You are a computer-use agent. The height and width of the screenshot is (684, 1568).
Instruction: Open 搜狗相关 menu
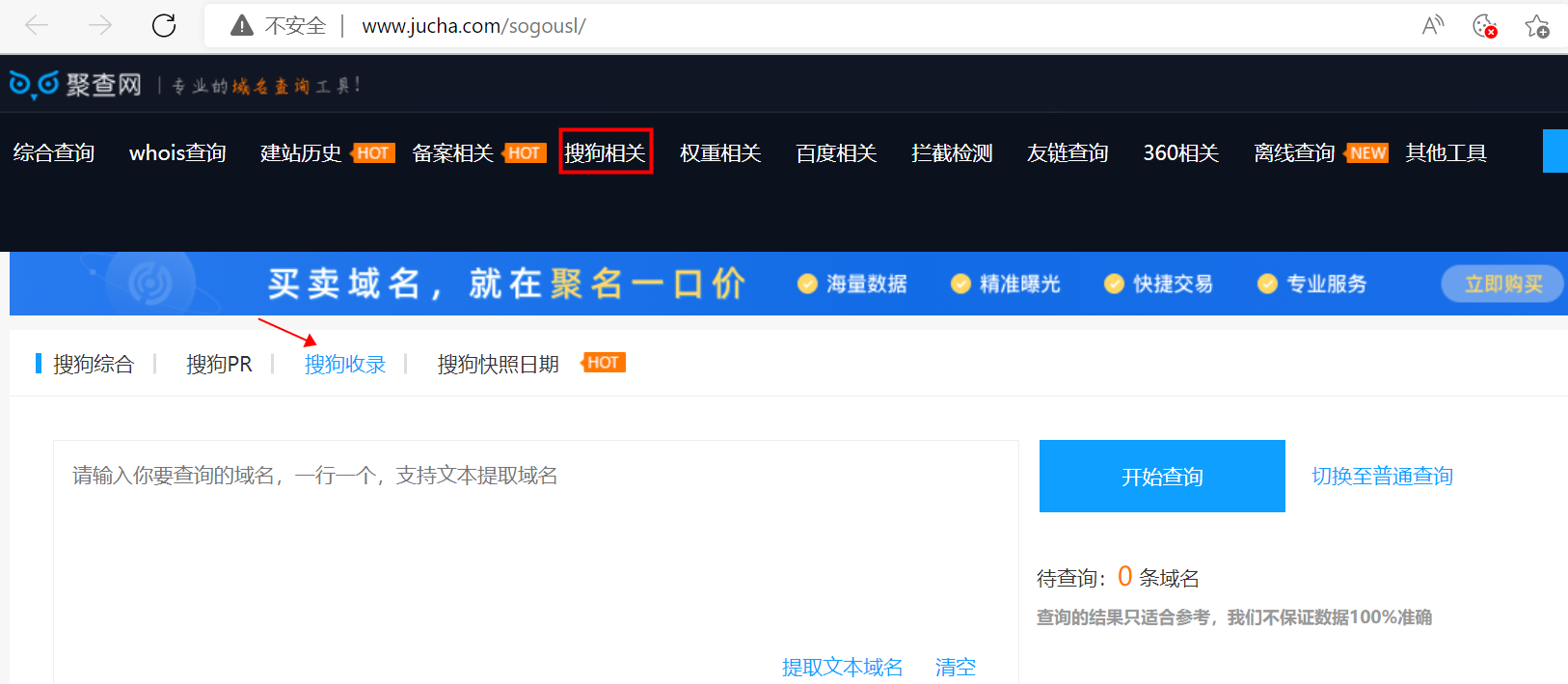pos(605,152)
